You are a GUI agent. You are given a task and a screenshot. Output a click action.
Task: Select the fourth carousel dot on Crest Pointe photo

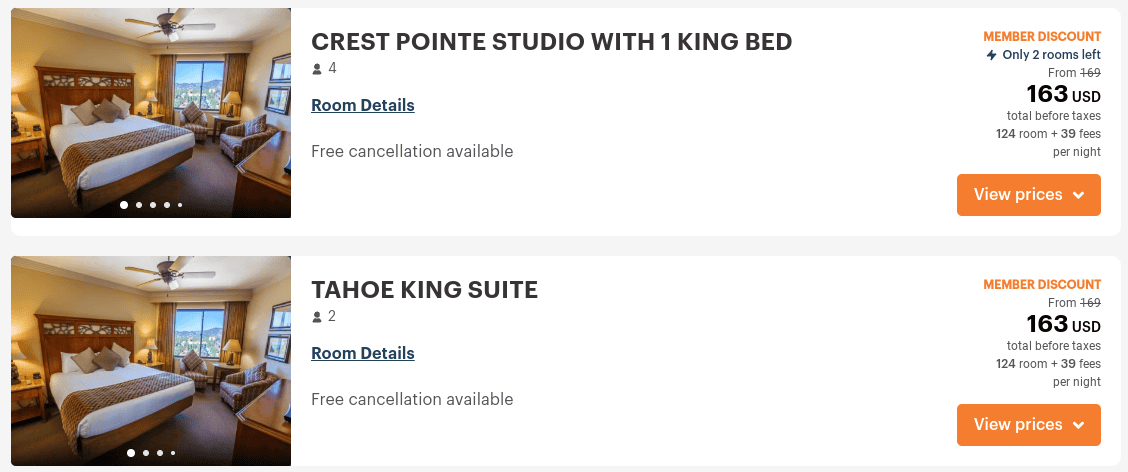(x=167, y=205)
